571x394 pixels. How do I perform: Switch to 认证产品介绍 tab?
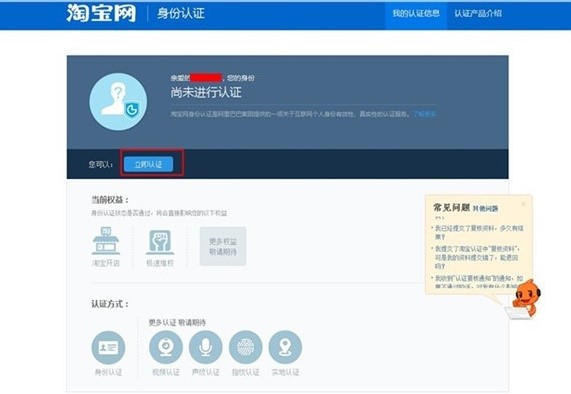tap(478, 14)
